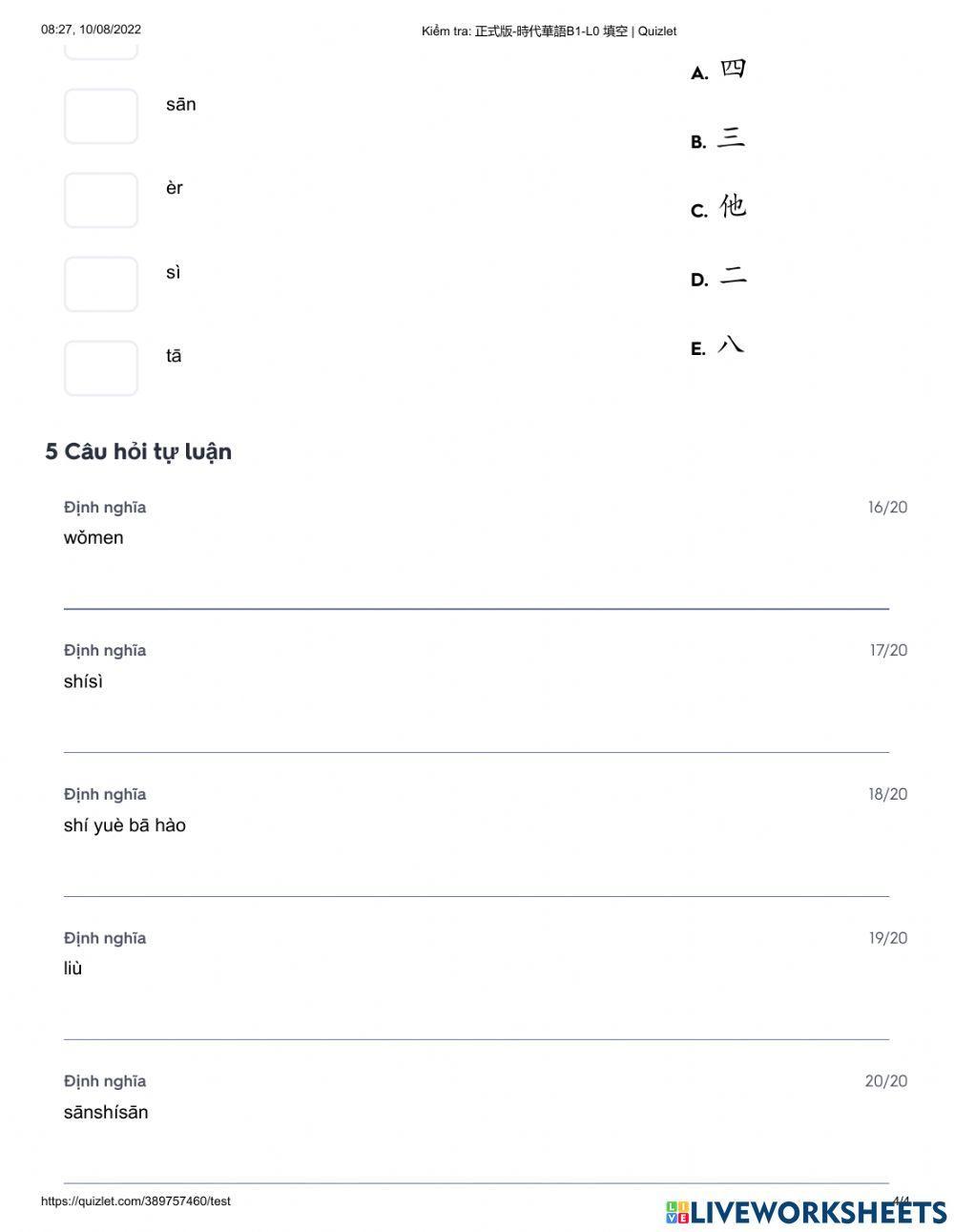This screenshot has height=1232, width=954.
Task: Click the answer box next to tā
Action: click(101, 368)
